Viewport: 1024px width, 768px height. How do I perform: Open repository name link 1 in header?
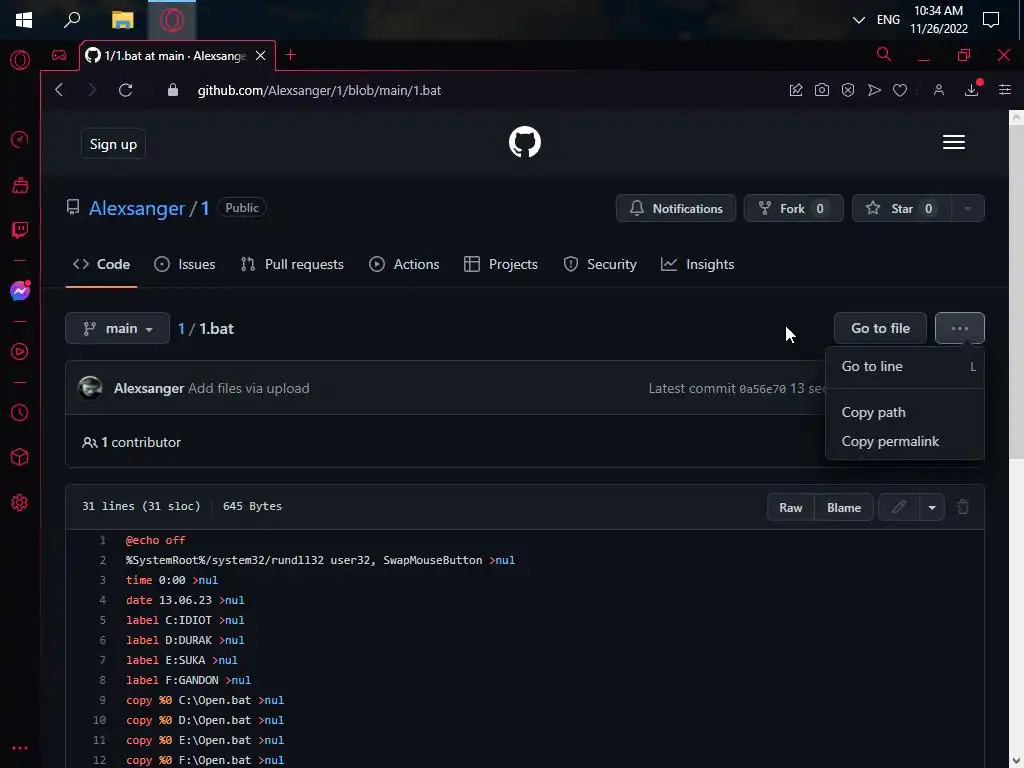(x=204, y=208)
